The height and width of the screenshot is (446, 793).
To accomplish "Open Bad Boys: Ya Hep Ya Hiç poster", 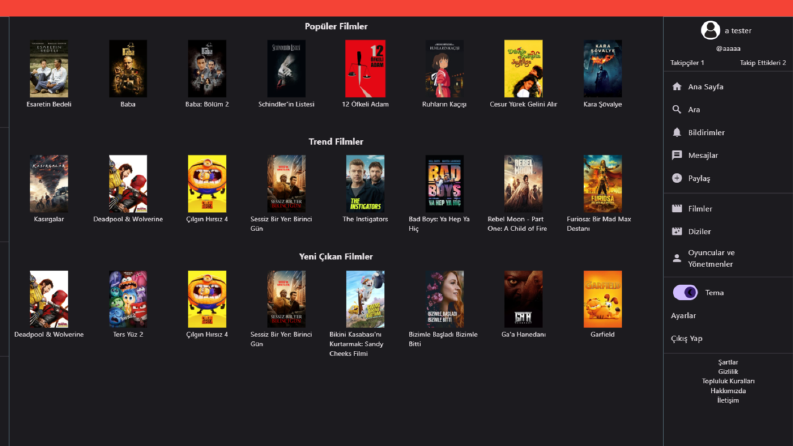I will click(x=445, y=184).
